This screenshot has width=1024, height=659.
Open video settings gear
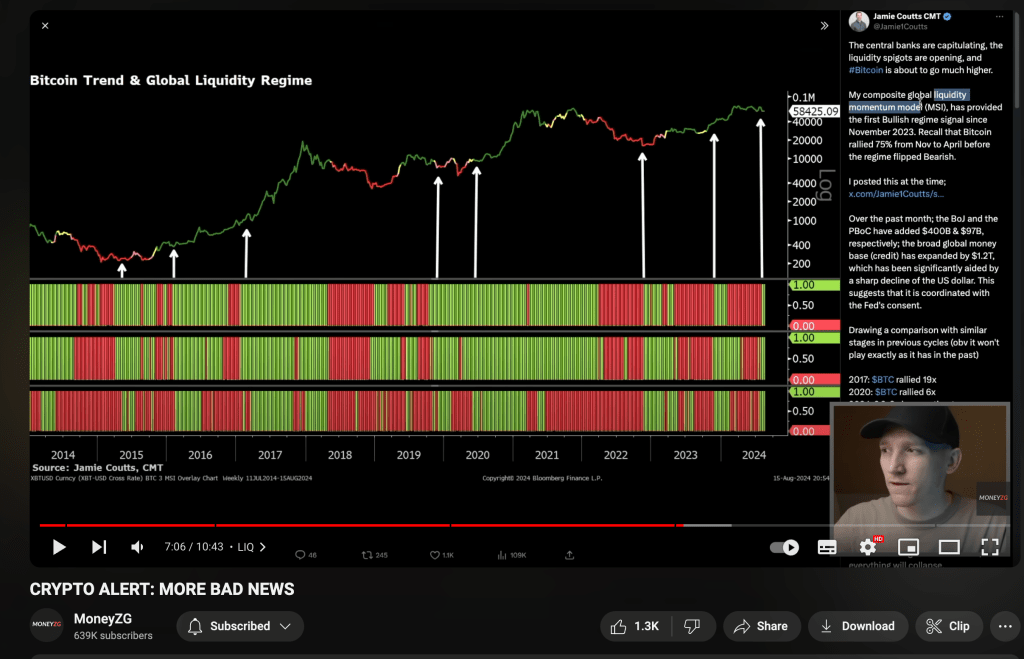coord(868,547)
